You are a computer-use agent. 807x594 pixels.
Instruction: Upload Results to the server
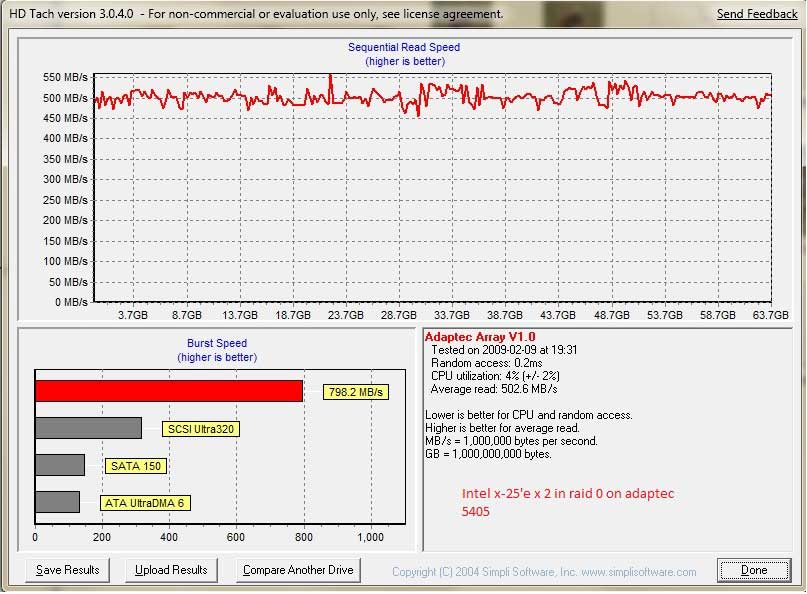tap(171, 570)
